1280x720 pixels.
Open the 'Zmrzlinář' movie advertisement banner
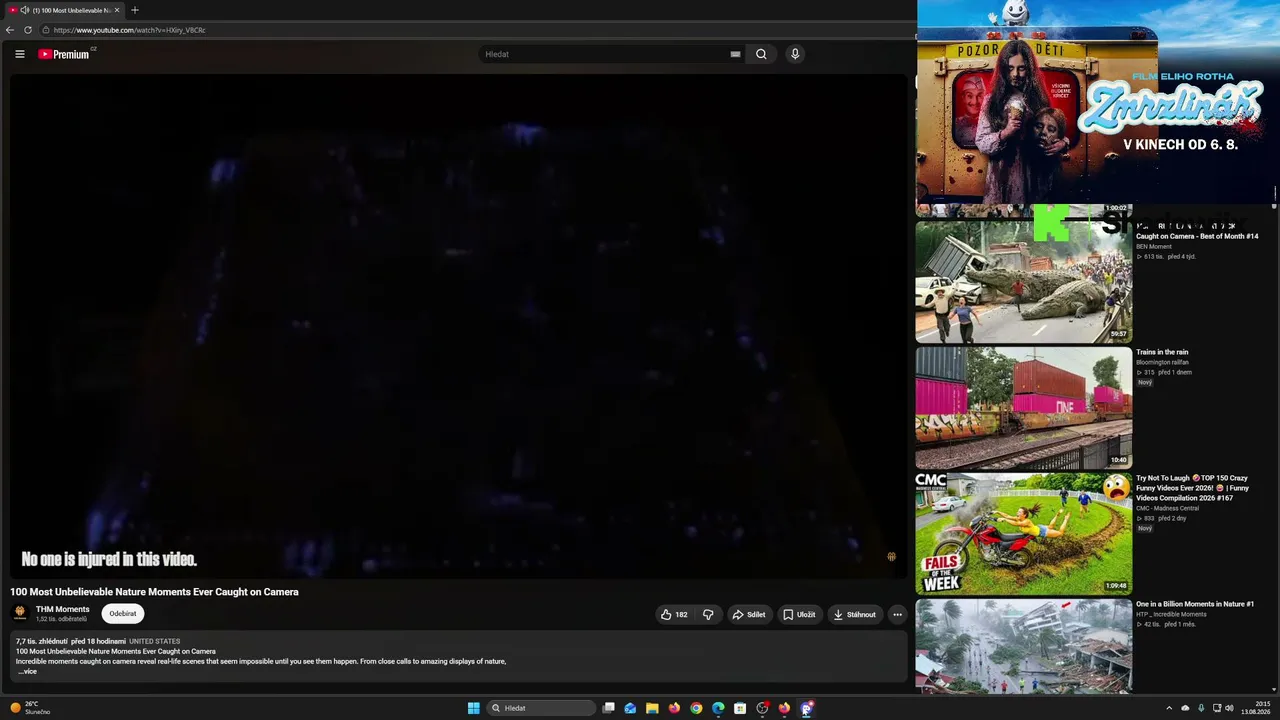pos(1098,102)
